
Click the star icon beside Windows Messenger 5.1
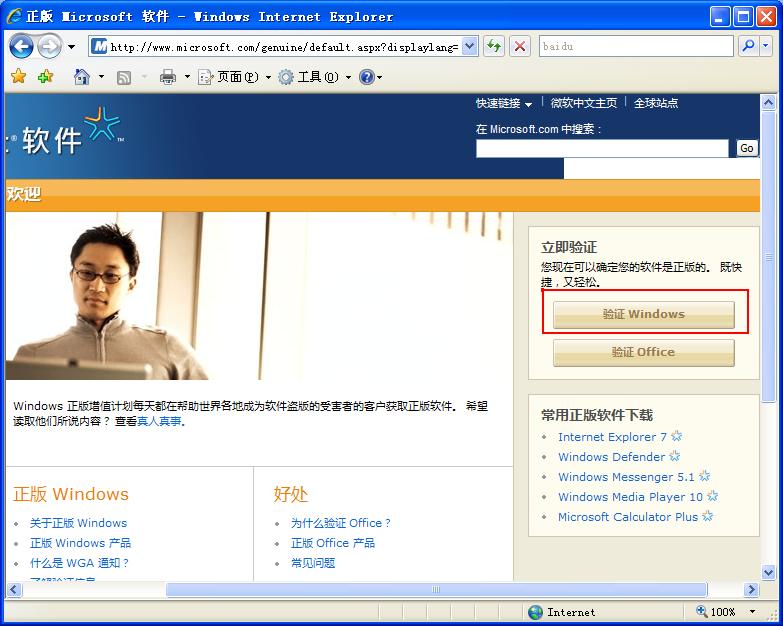tap(704, 476)
